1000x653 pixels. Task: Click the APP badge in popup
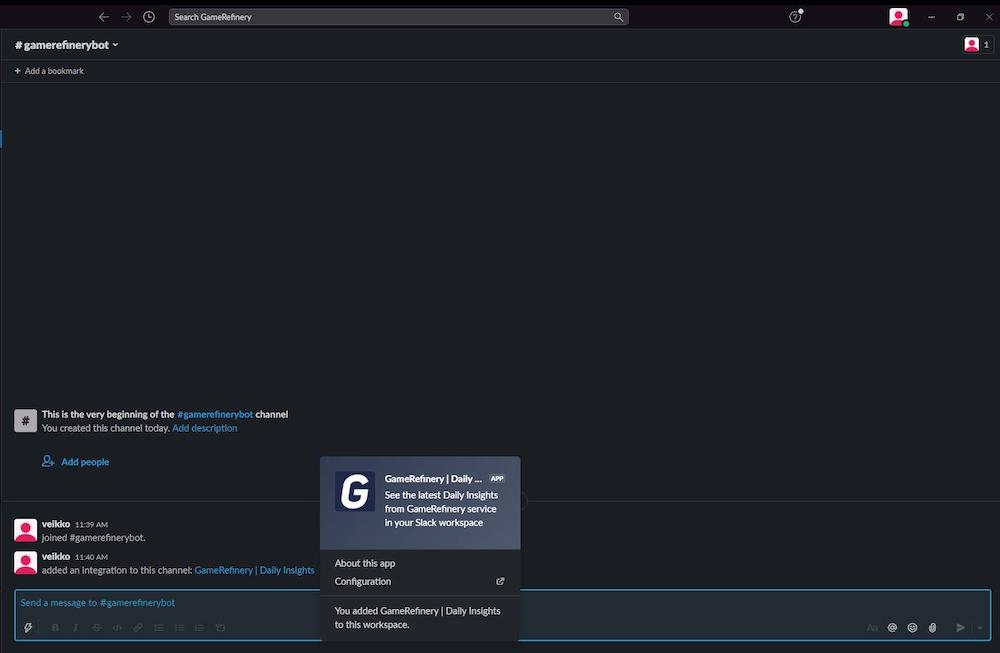point(497,478)
